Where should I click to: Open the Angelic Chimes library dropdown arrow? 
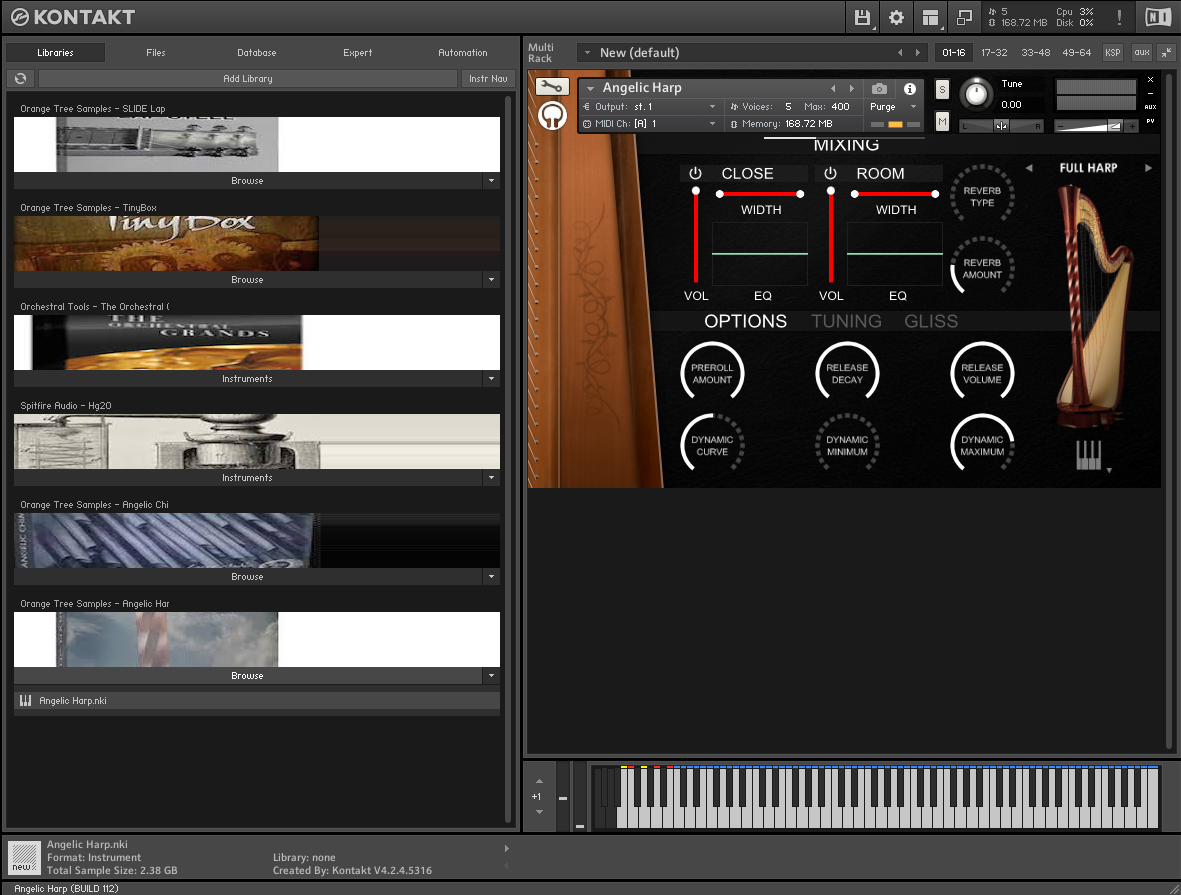point(491,577)
